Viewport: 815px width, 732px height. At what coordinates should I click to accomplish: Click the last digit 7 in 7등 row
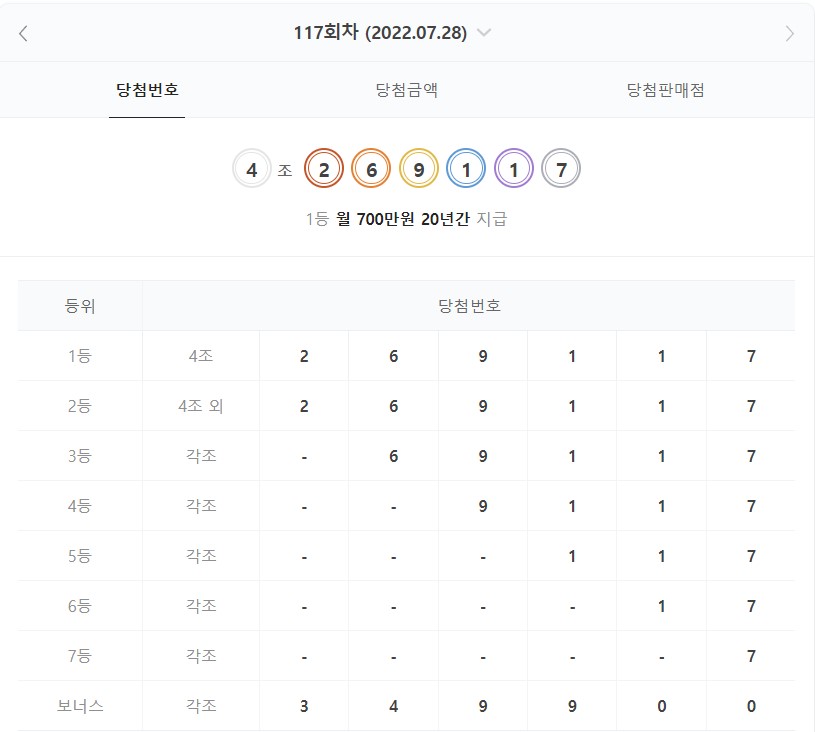(751, 656)
